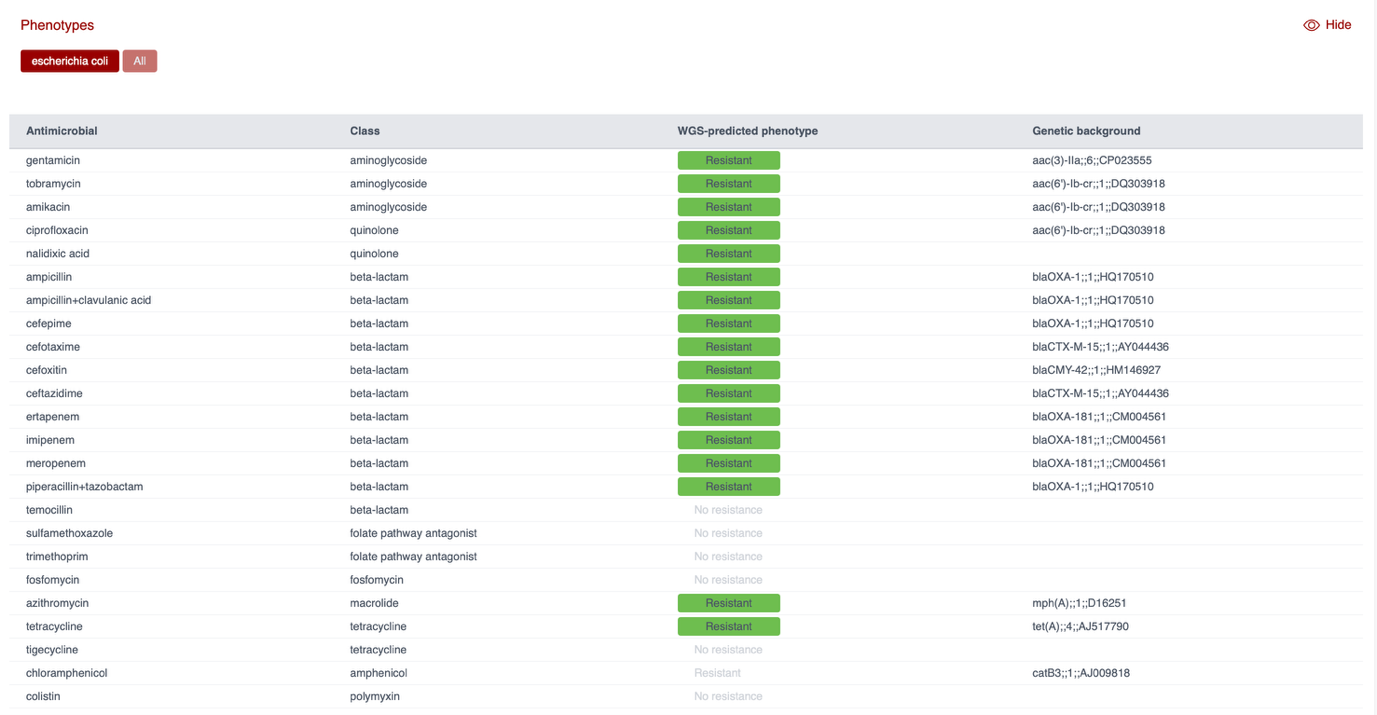Screen dimensions: 1377x715
Task: Click the Resistant badge in the azithromycin row
Action: [728, 603]
